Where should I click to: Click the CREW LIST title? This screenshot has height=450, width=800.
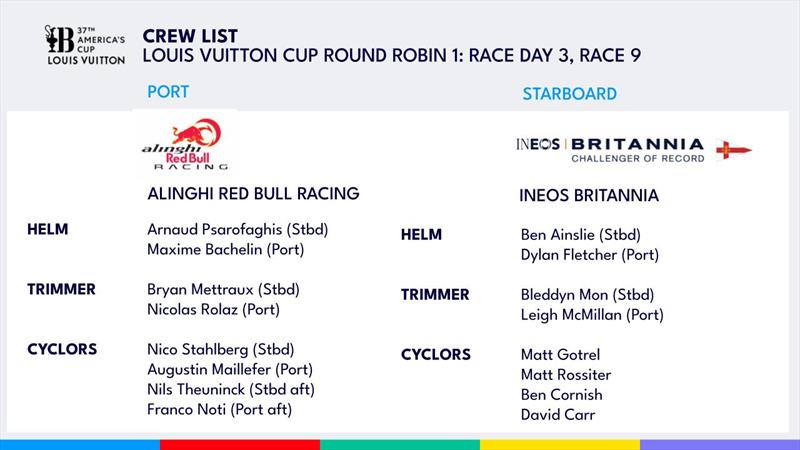[x=190, y=36]
